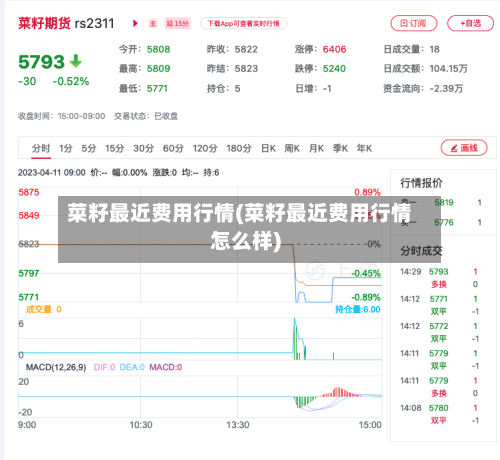
Task: Switch to the 1分 chart tab
Action: (66, 148)
